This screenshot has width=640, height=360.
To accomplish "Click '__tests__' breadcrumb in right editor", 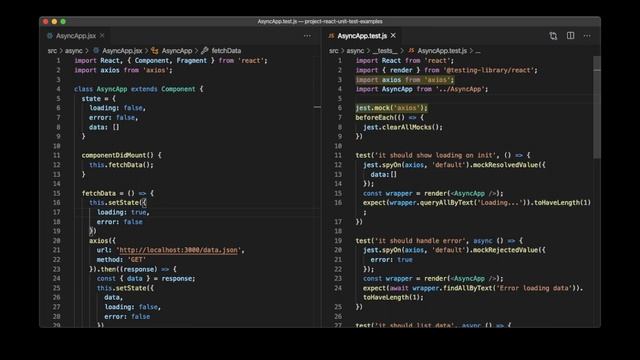I will pyautogui.click(x=384, y=51).
